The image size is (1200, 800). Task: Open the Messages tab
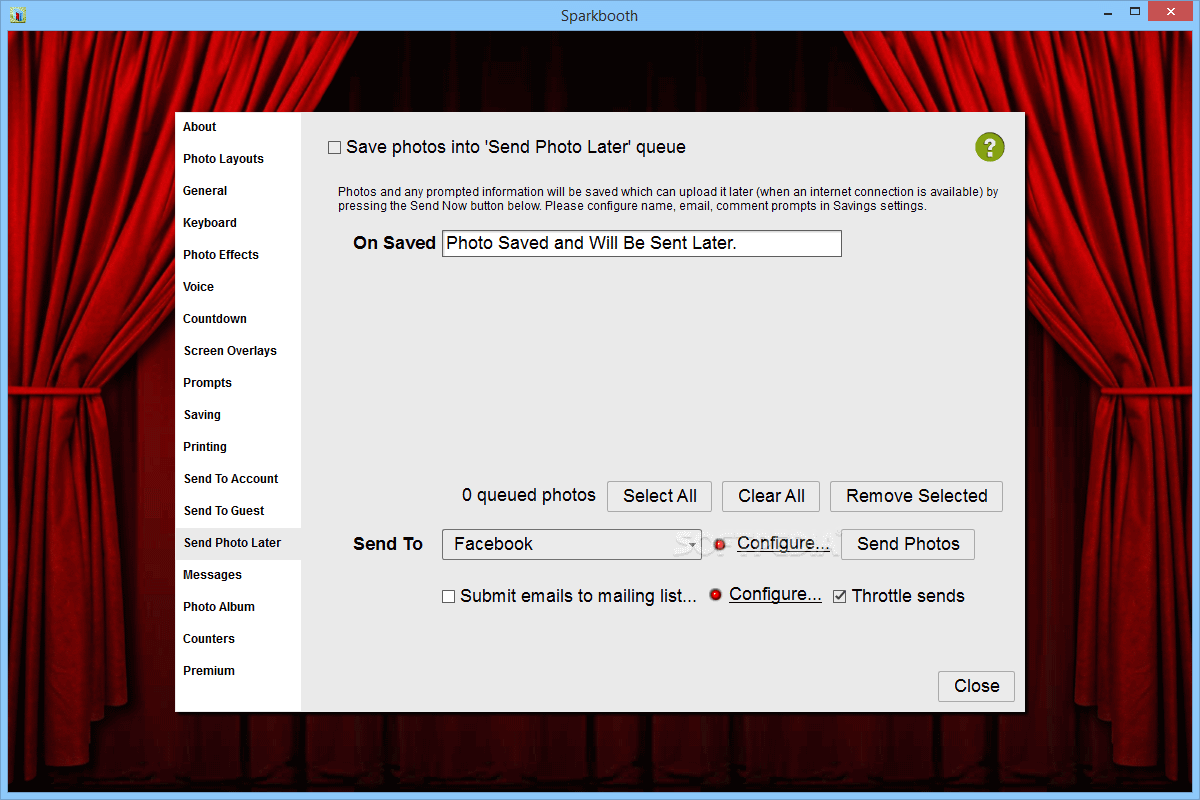point(238,575)
